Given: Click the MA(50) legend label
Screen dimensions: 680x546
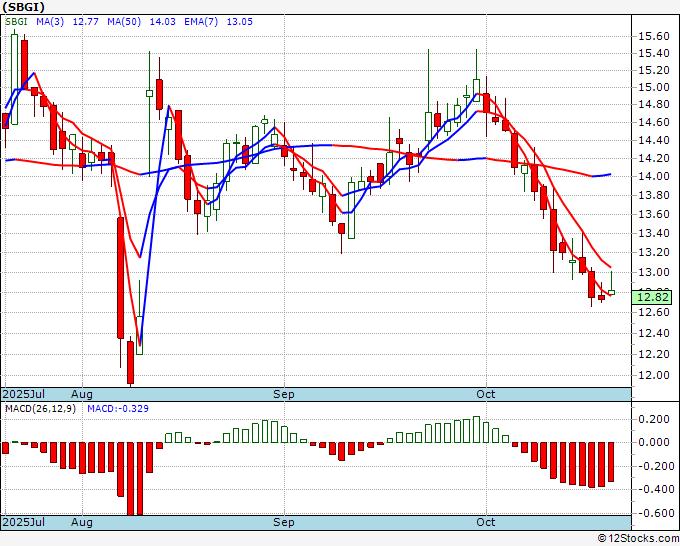Looking at the screenshot, I should coord(124,22).
